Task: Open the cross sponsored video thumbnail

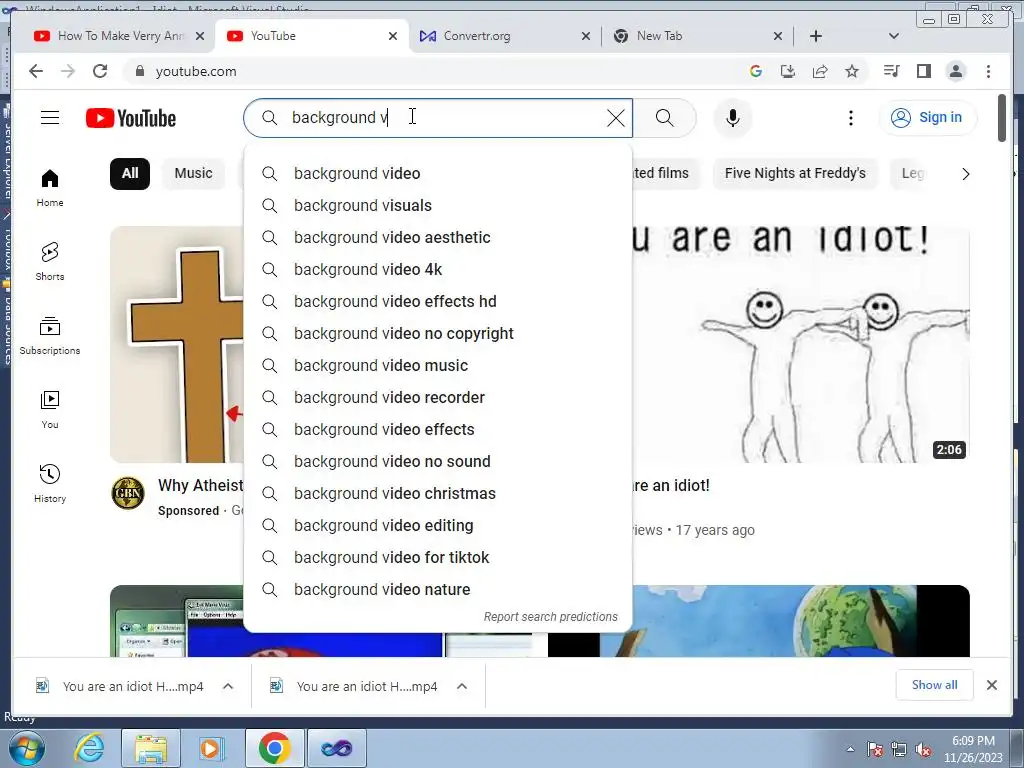Action: click(177, 344)
